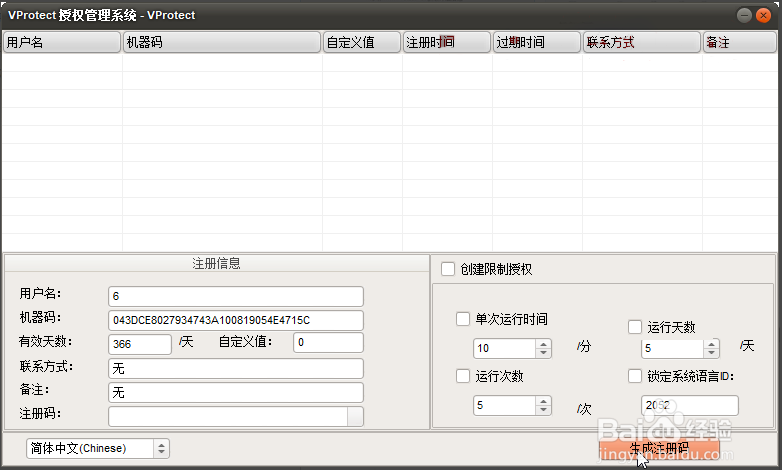The image size is (782, 470).
Task: Click the 备注 column header
Action: tap(739, 42)
